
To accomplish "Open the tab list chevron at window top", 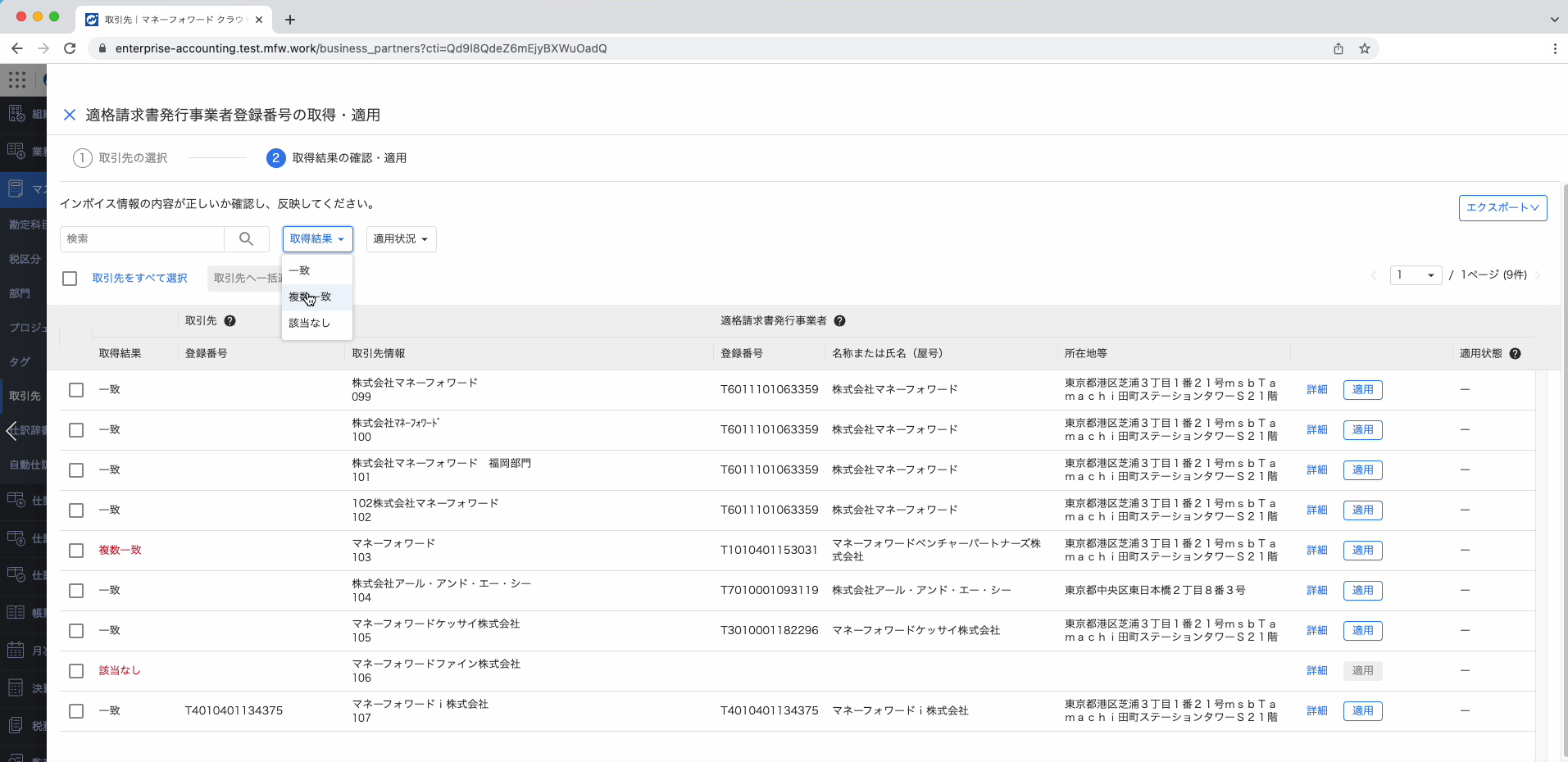I will tap(1554, 20).
